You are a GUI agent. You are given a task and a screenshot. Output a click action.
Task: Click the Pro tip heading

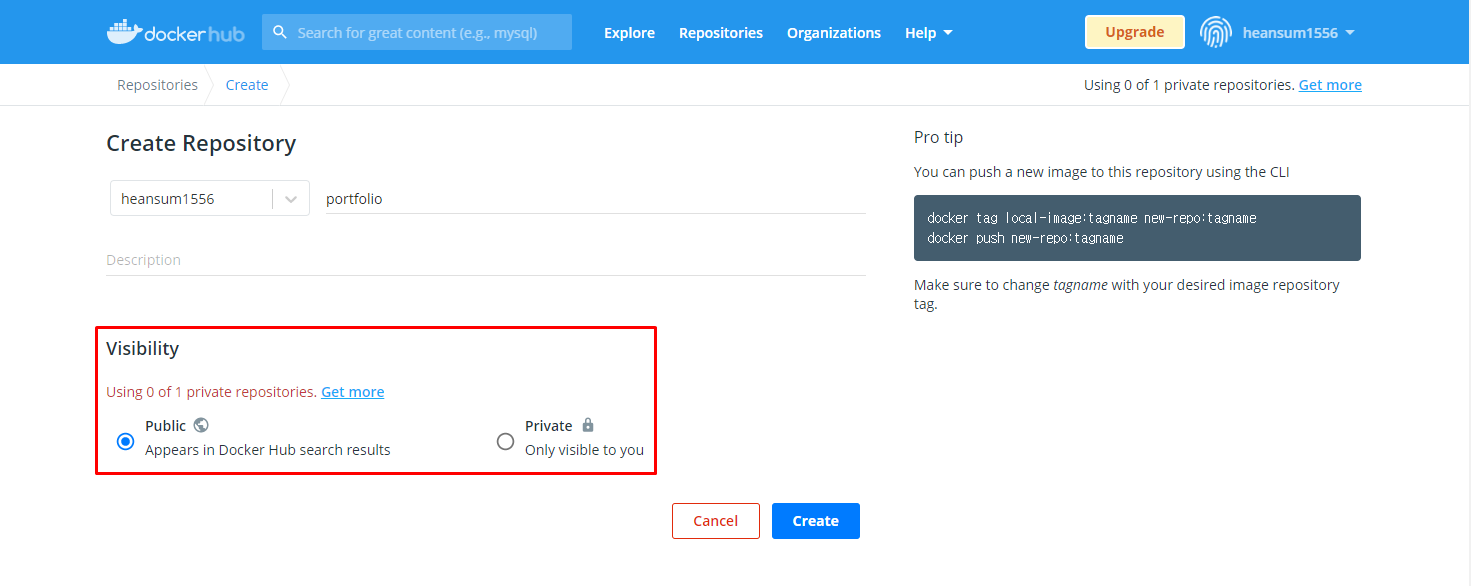(938, 137)
